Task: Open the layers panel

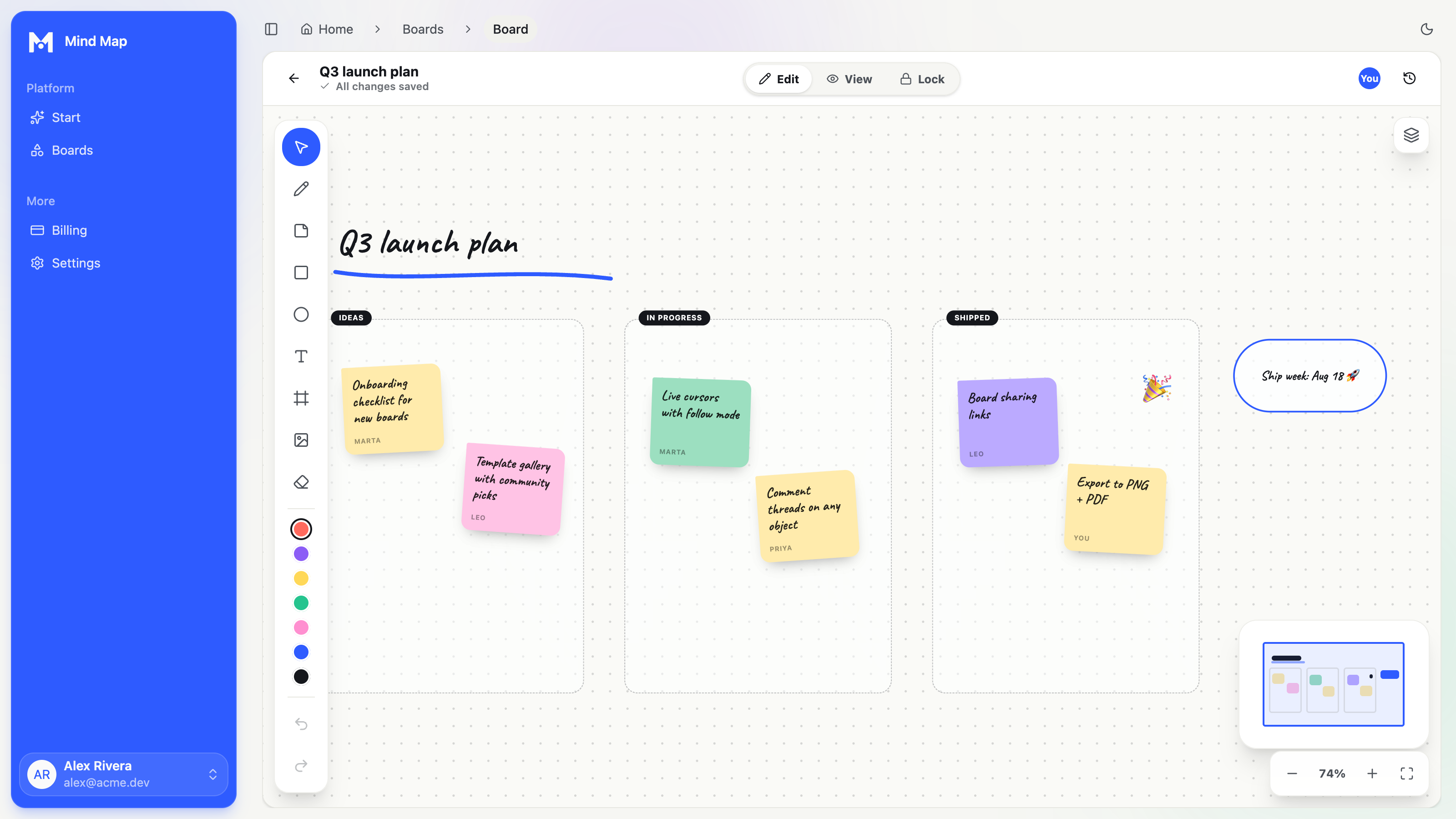Action: coord(1411,135)
